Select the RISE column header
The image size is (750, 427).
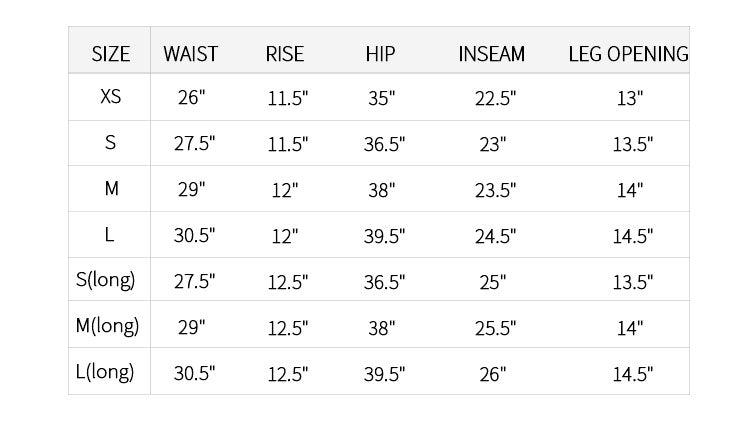pyautogui.click(x=285, y=54)
